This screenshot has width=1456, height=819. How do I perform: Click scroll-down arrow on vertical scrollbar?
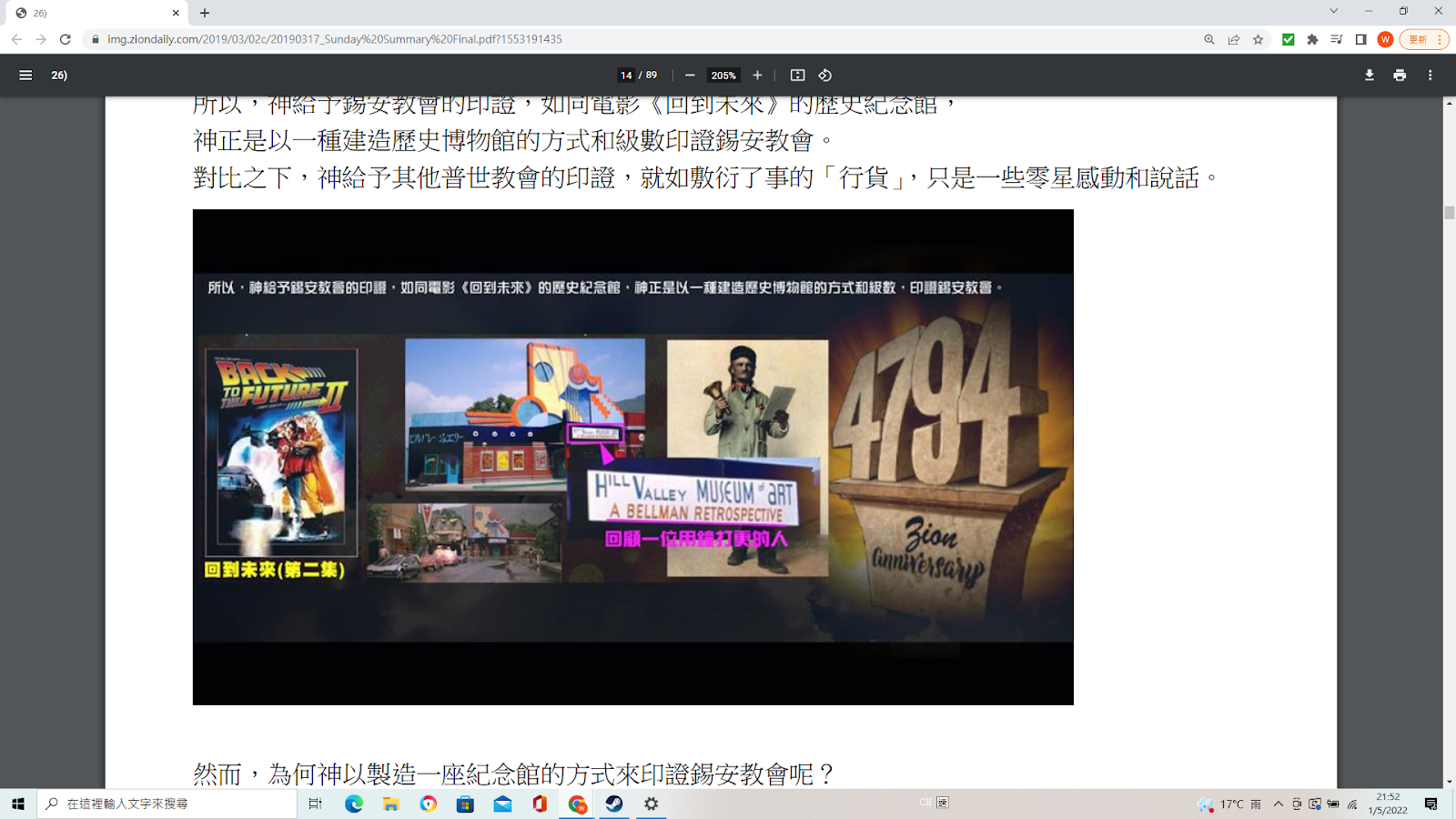(x=1449, y=782)
